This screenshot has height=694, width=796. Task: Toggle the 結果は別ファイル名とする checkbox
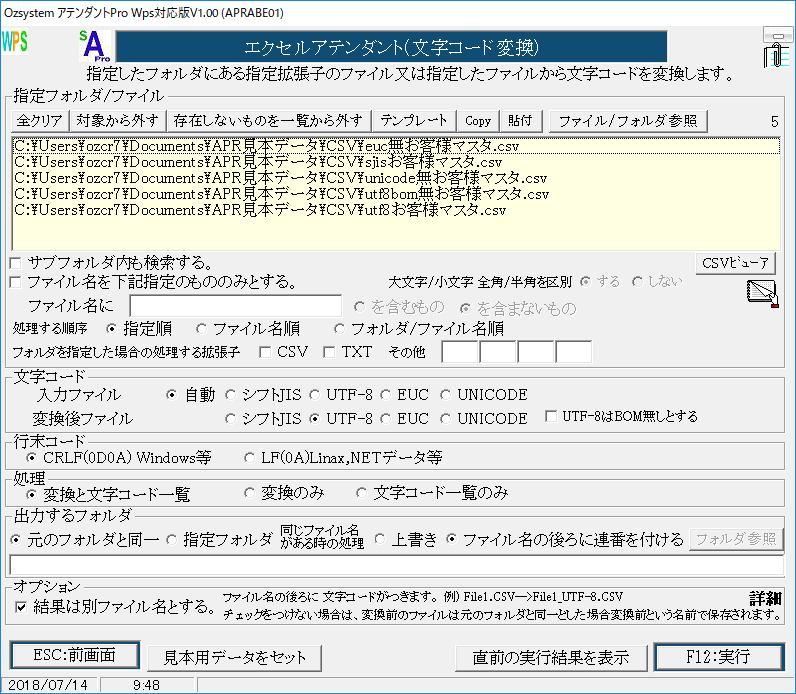click(x=22, y=606)
